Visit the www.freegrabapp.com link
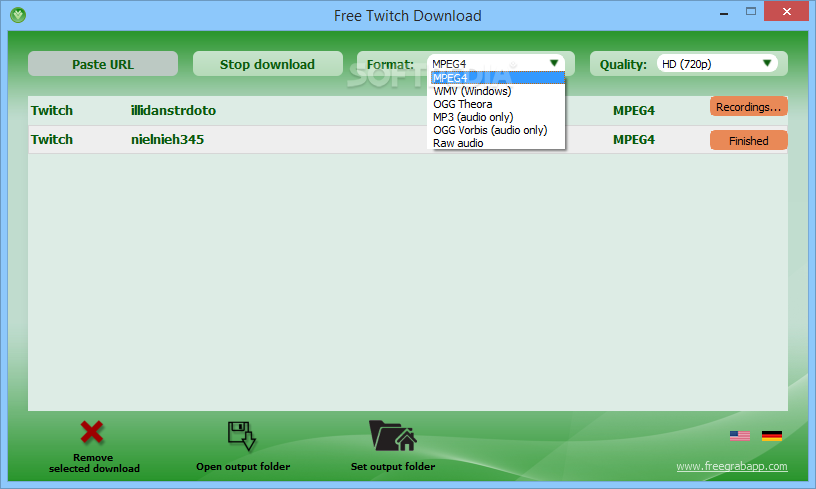816x489 pixels. 732,466
